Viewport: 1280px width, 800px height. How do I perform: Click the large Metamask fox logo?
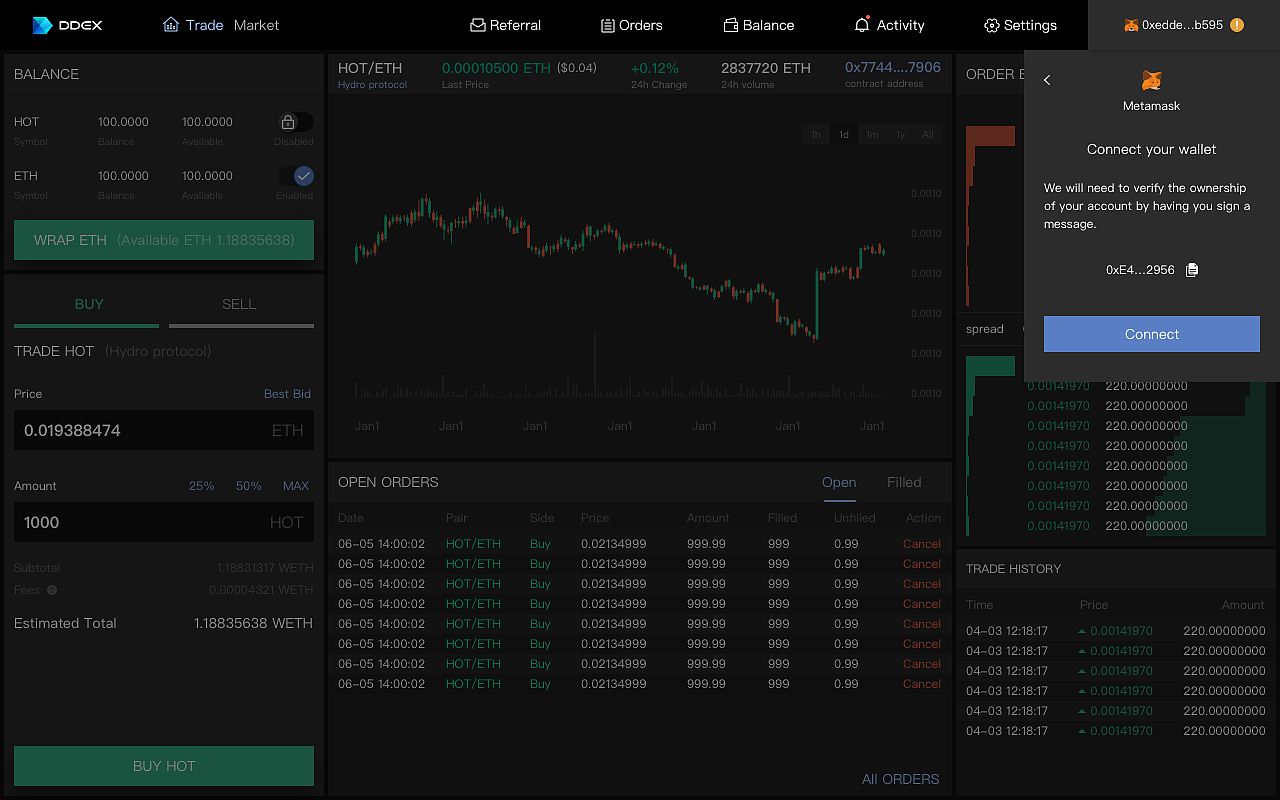pos(1152,80)
